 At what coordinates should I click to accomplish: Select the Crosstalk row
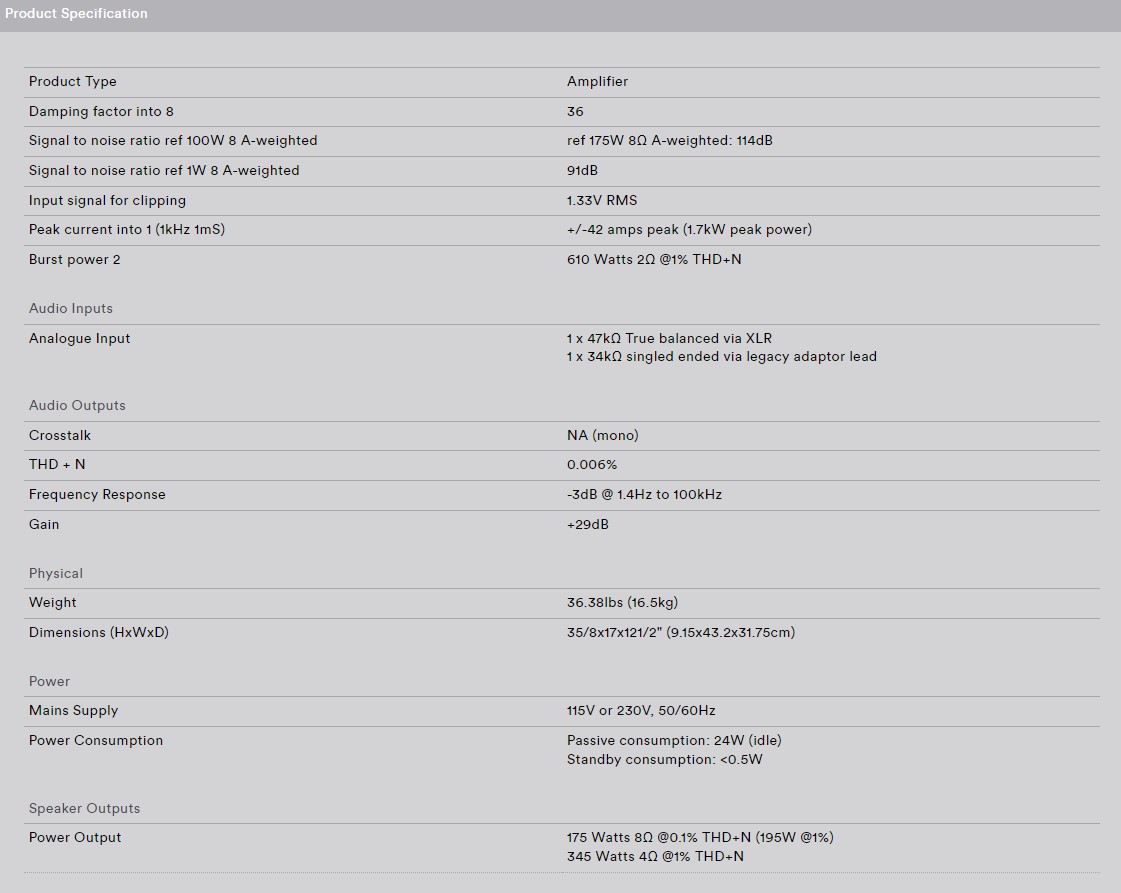click(x=561, y=435)
